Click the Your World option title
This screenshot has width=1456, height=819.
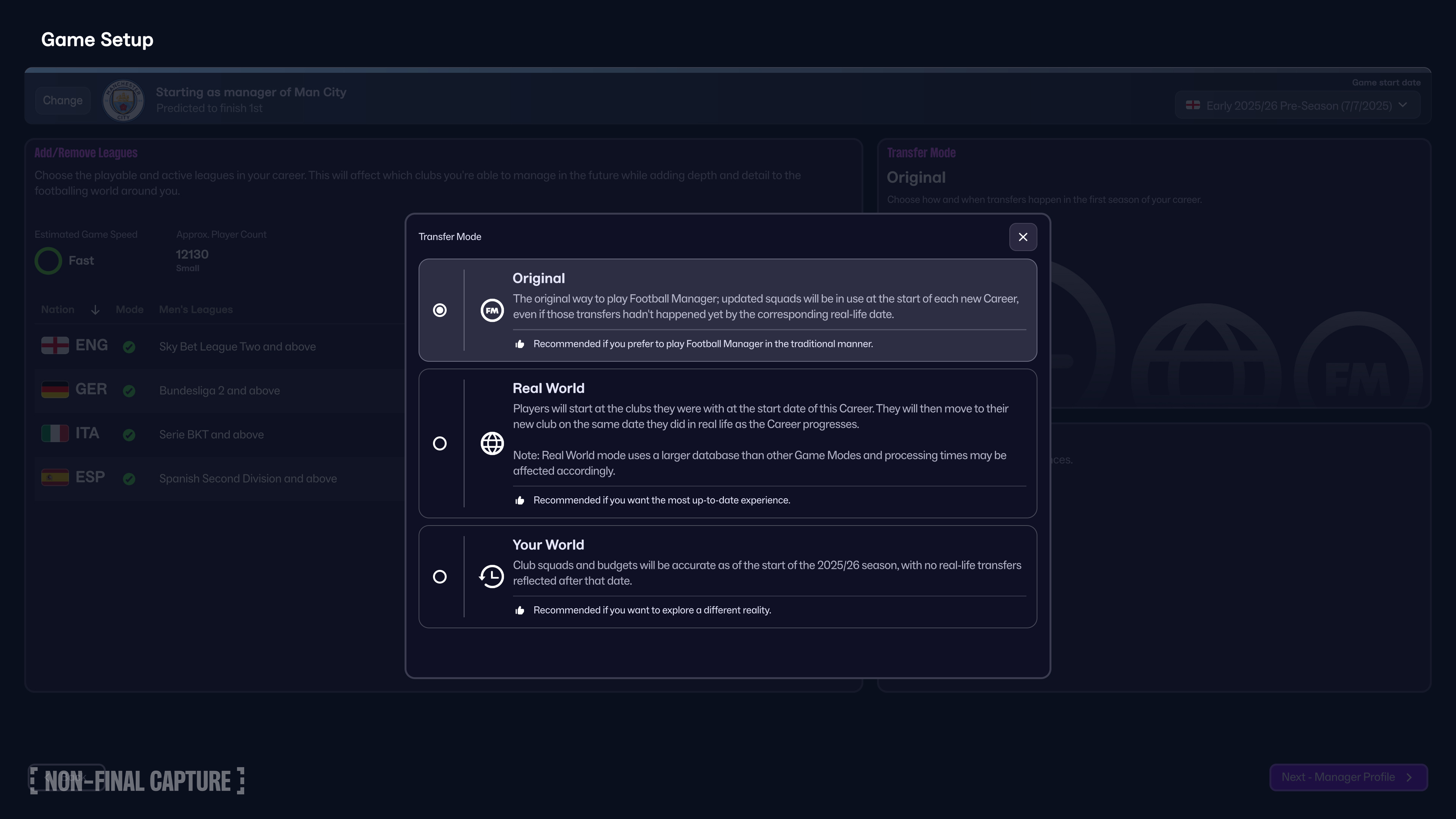548,545
